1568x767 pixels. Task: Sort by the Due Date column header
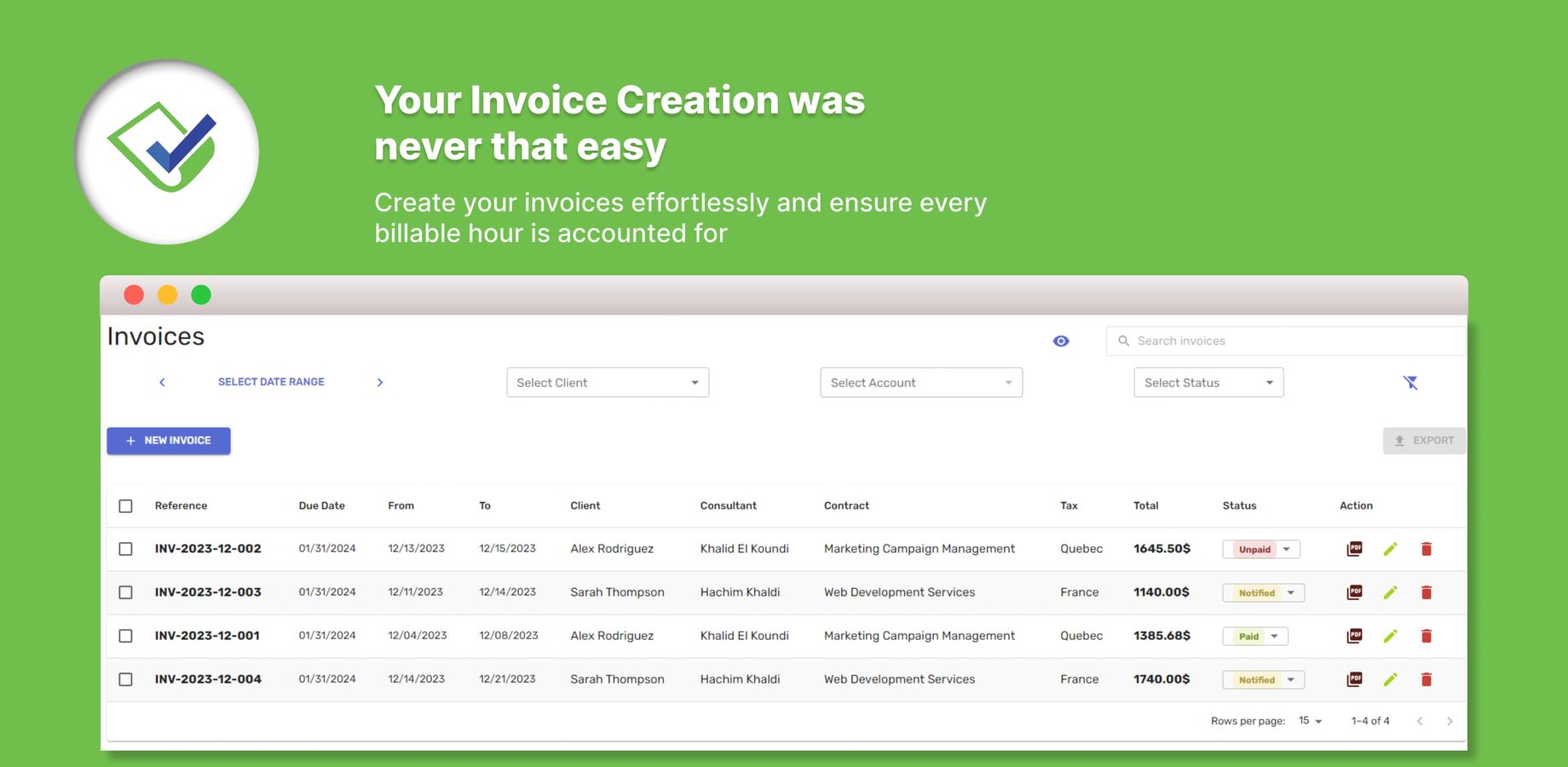pyautogui.click(x=321, y=505)
